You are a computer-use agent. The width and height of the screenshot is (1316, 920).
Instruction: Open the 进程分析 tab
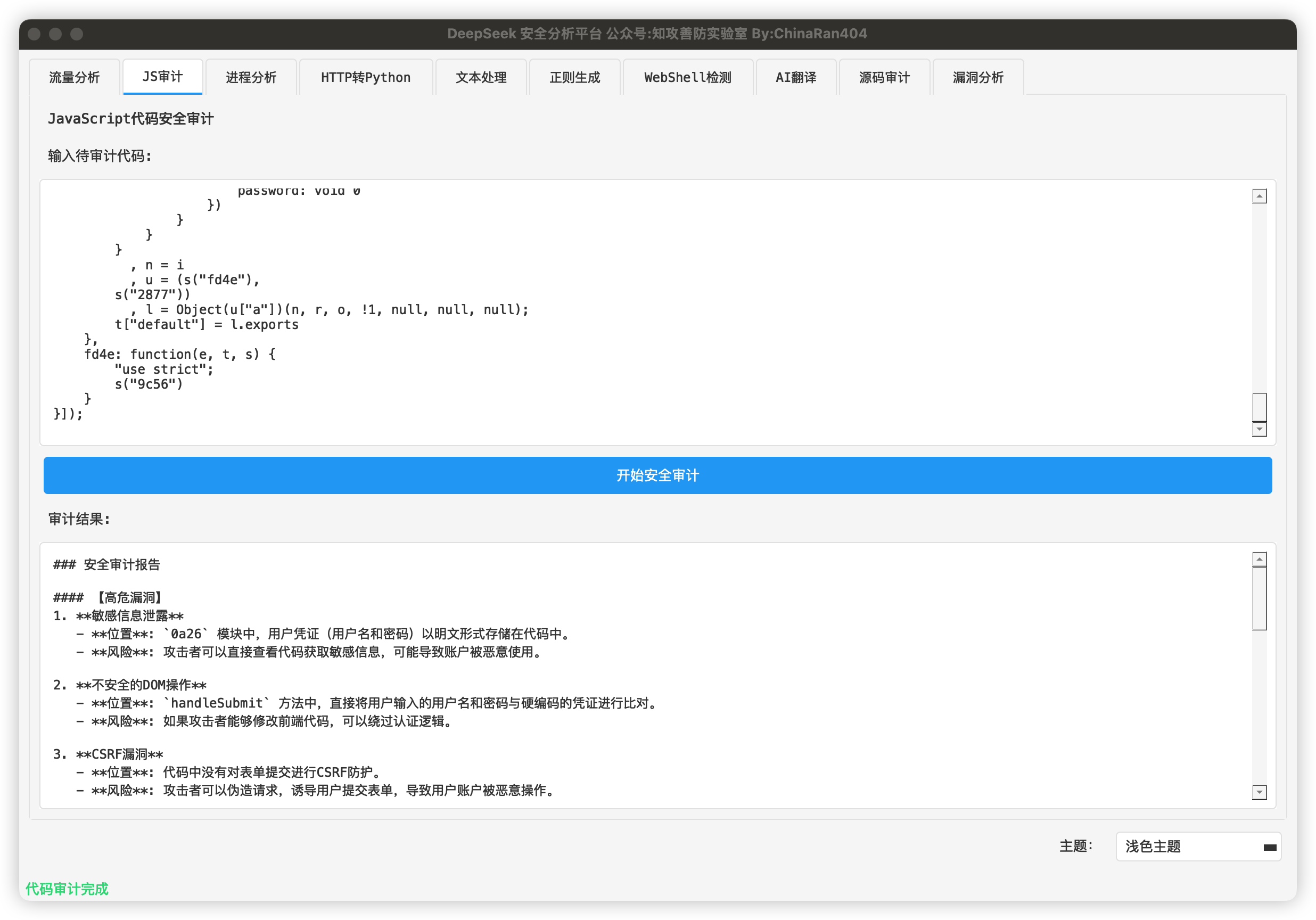click(x=251, y=77)
